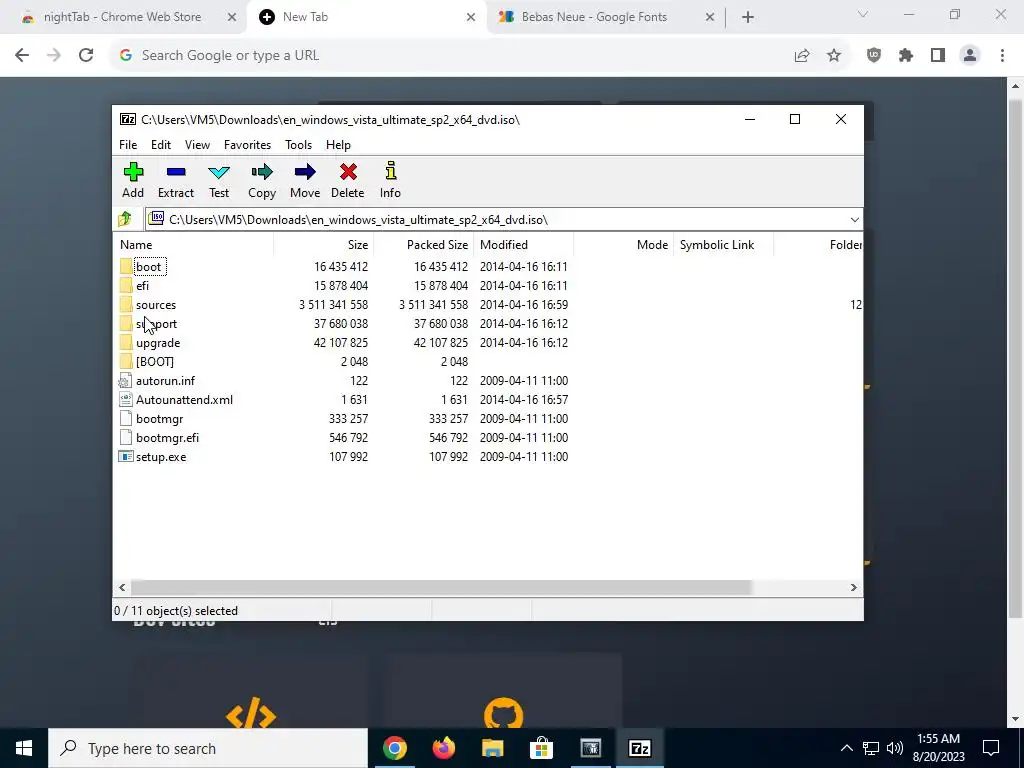Select the boot folder icon
The image size is (1024, 768).
[x=126, y=266]
